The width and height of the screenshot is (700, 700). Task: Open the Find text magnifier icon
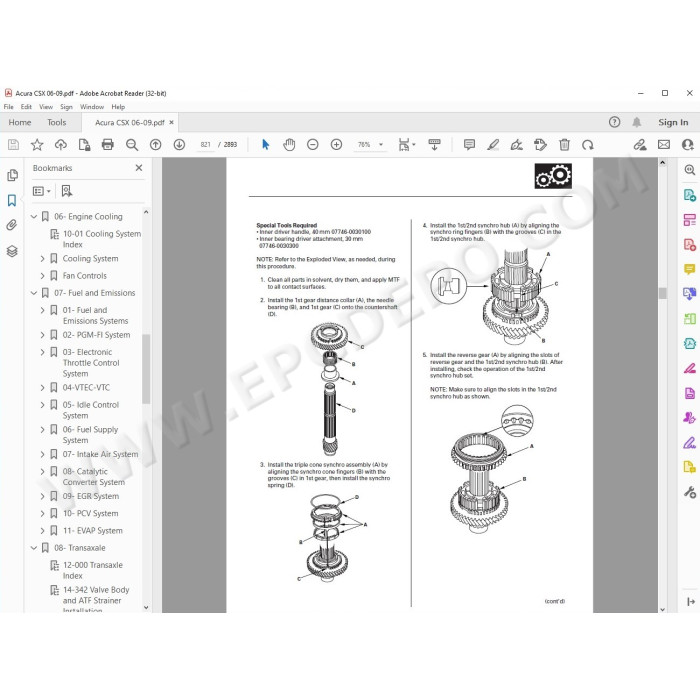[x=132, y=145]
